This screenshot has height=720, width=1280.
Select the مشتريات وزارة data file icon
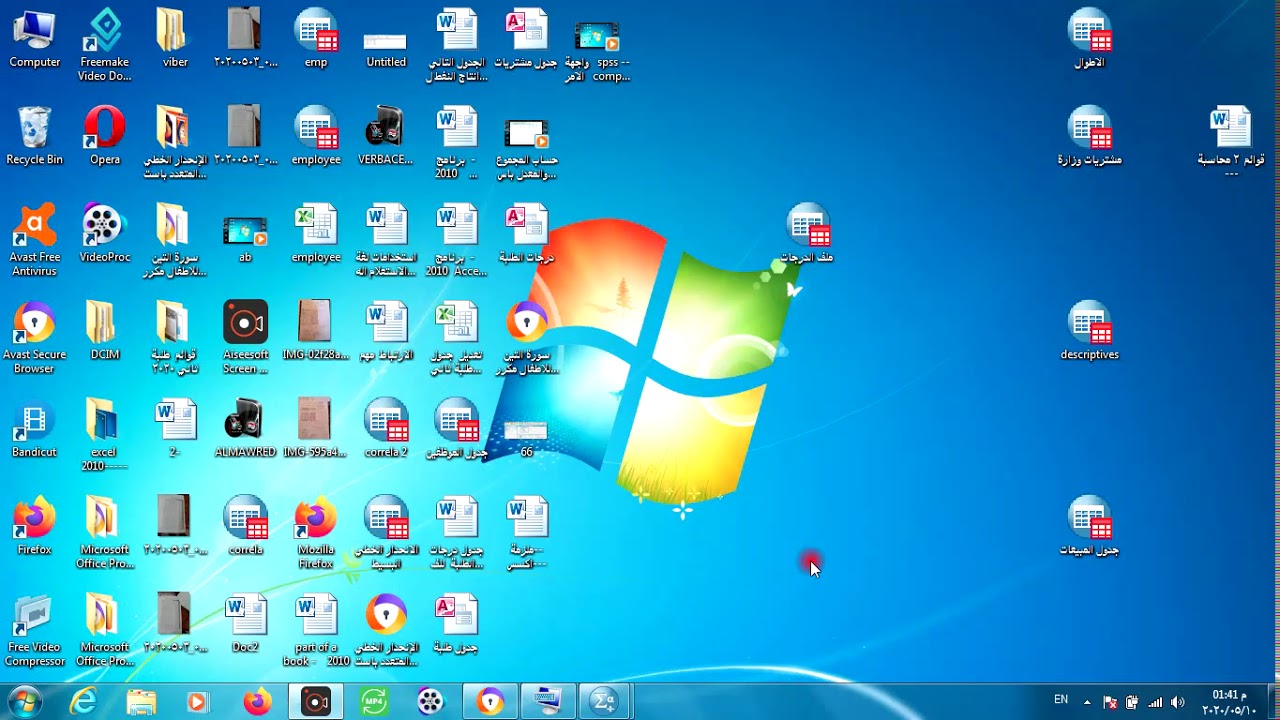pyautogui.click(x=1090, y=135)
